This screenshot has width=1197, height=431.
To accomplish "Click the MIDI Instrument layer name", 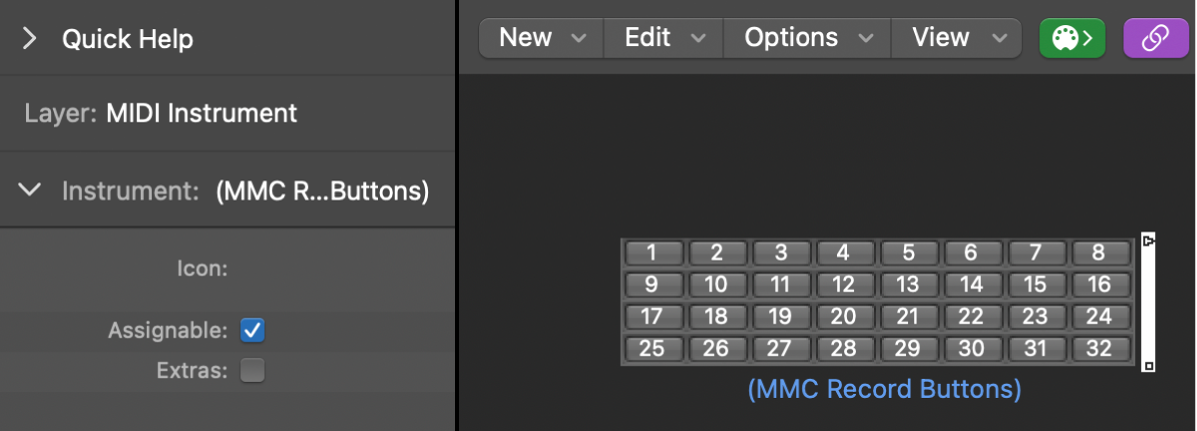I will [x=201, y=113].
